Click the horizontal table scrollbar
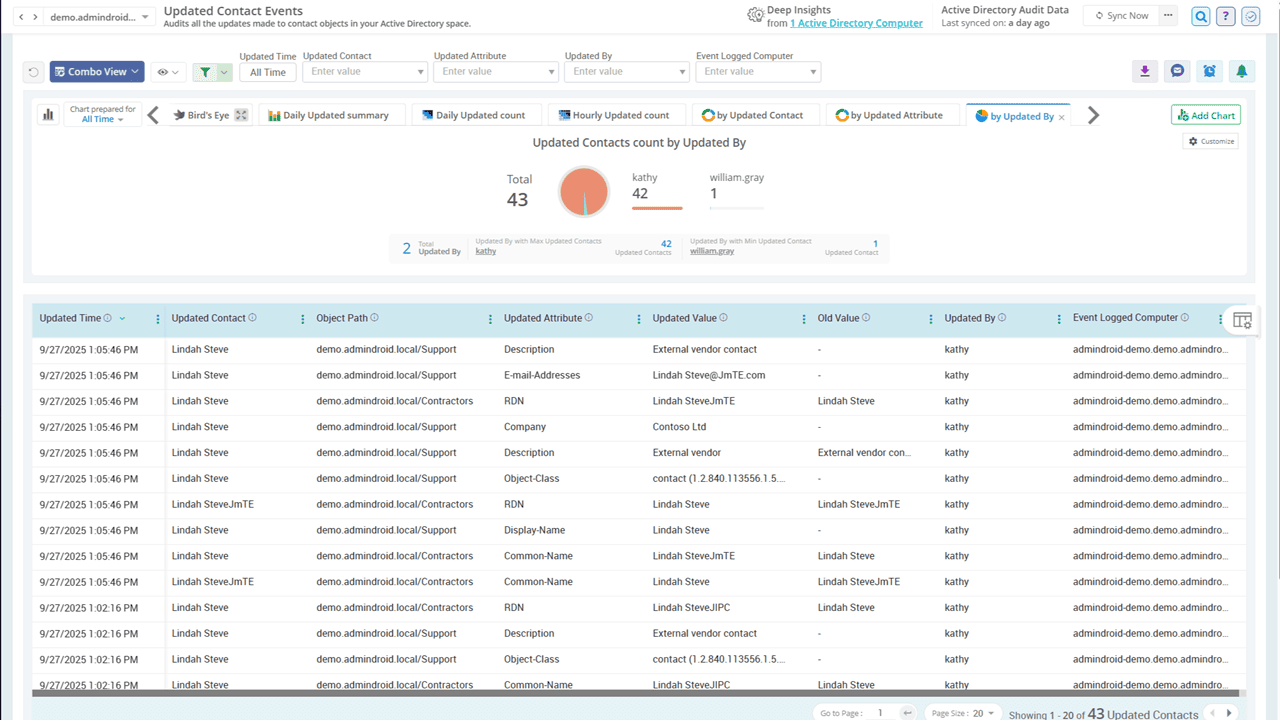The height and width of the screenshot is (720, 1280). point(635,692)
